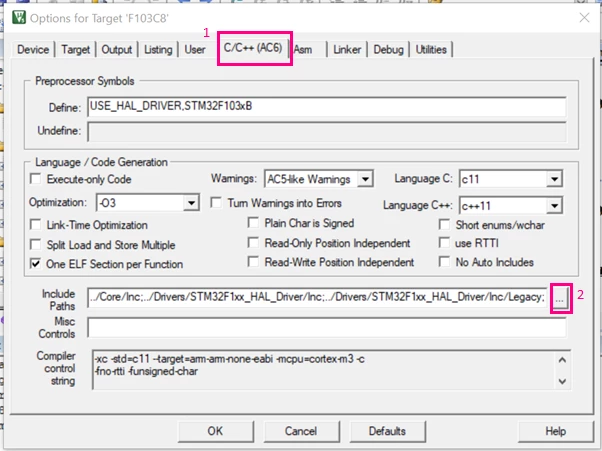Check the No Auto Includes option
The width and height of the screenshot is (602, 451).
[x=444, y=262]
